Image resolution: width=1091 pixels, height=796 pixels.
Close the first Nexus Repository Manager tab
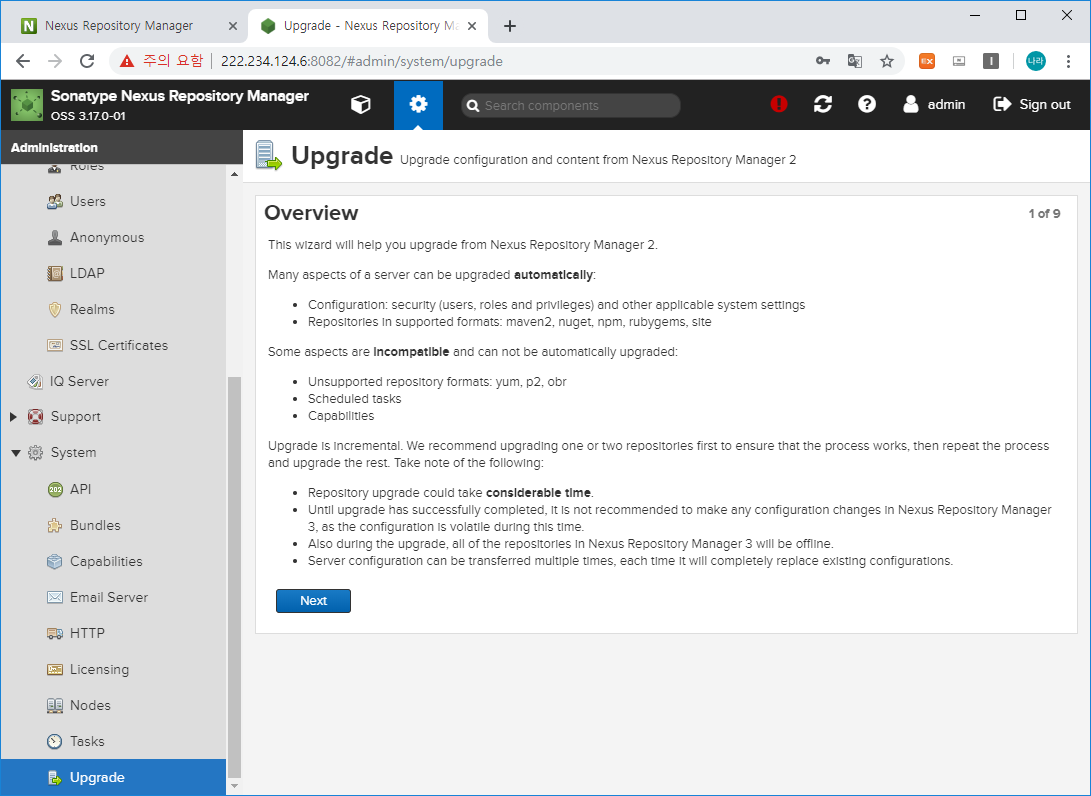[232, 26]
